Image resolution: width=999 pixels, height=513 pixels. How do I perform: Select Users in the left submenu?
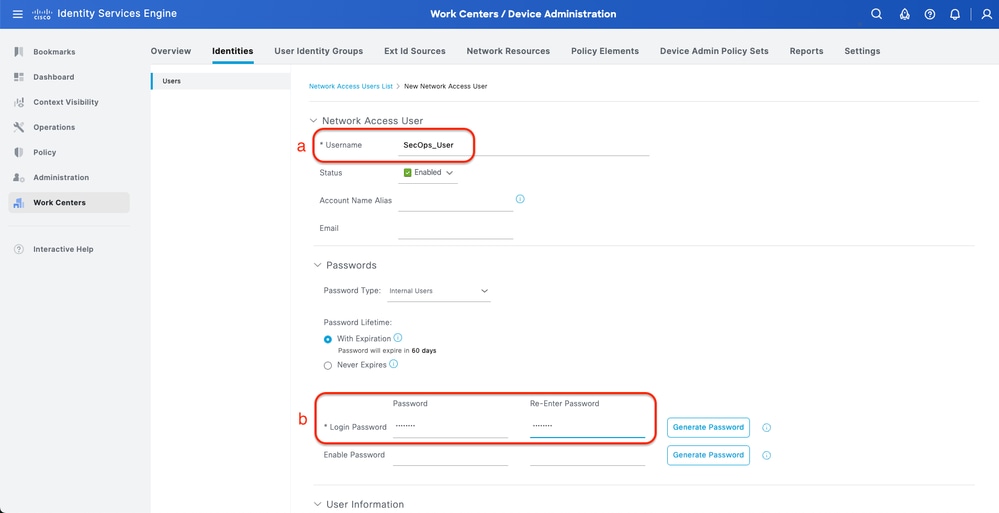tap(220, 81)
